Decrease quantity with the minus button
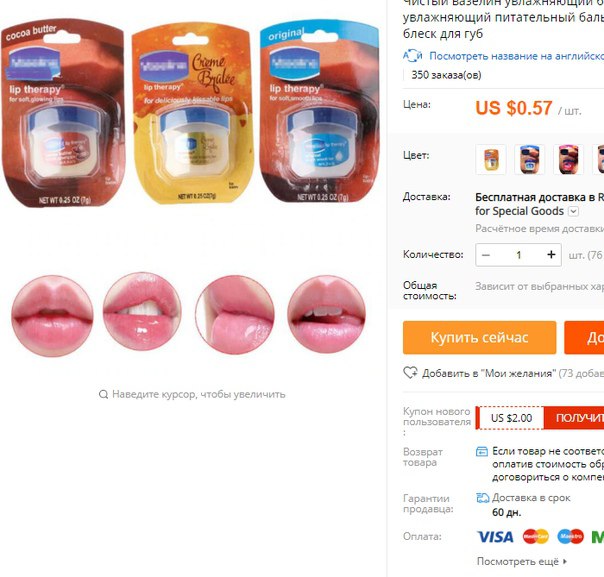The height and width of the screenshot is (577, 604). pyautogui.click(x=486, y=255)
